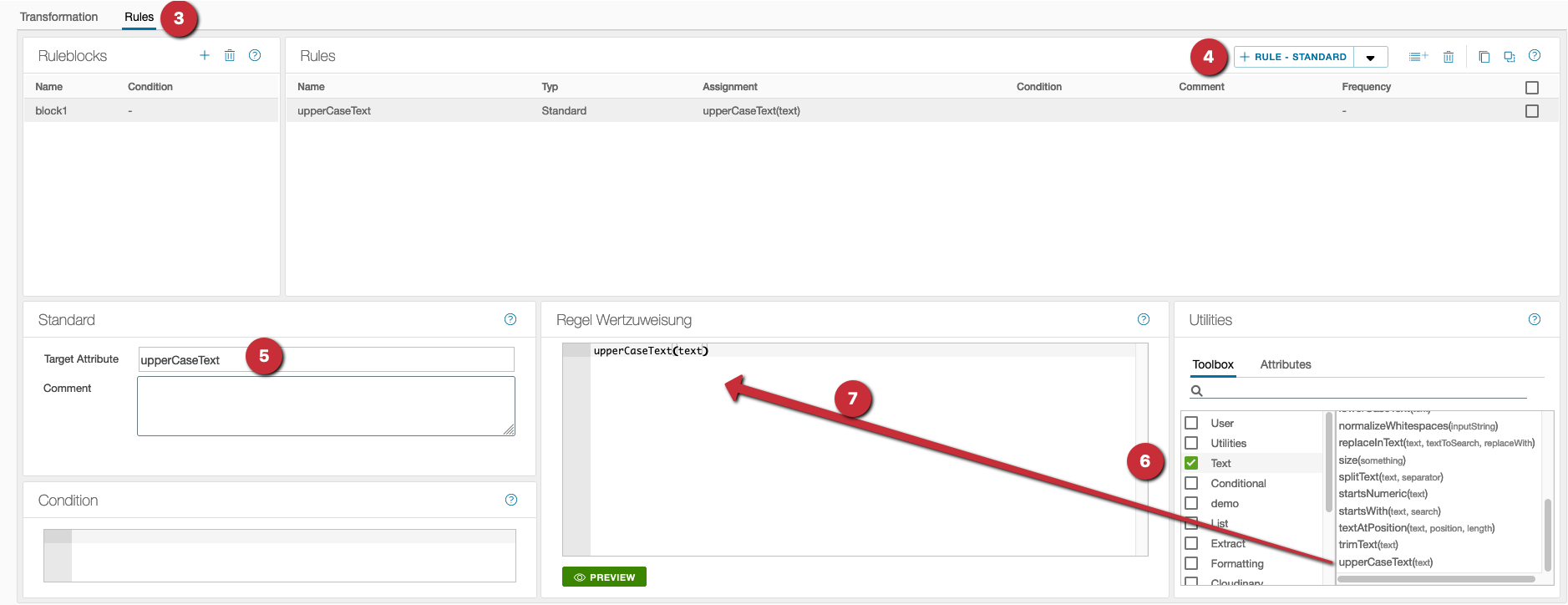The image size is (1568, 605).
Task: Tick the checkbox for upperCaseText rule row
Action: click(x=1531, y=111)
